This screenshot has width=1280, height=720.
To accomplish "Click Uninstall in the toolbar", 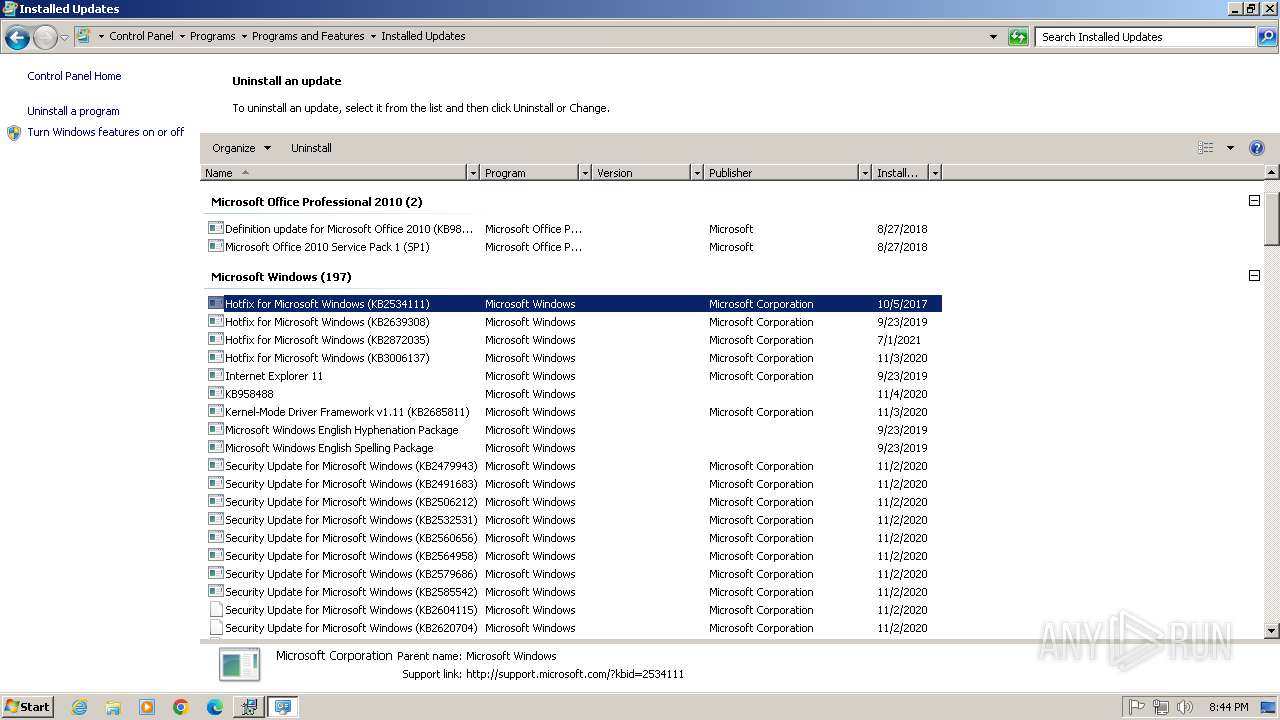I will click(x=311, y=148).
